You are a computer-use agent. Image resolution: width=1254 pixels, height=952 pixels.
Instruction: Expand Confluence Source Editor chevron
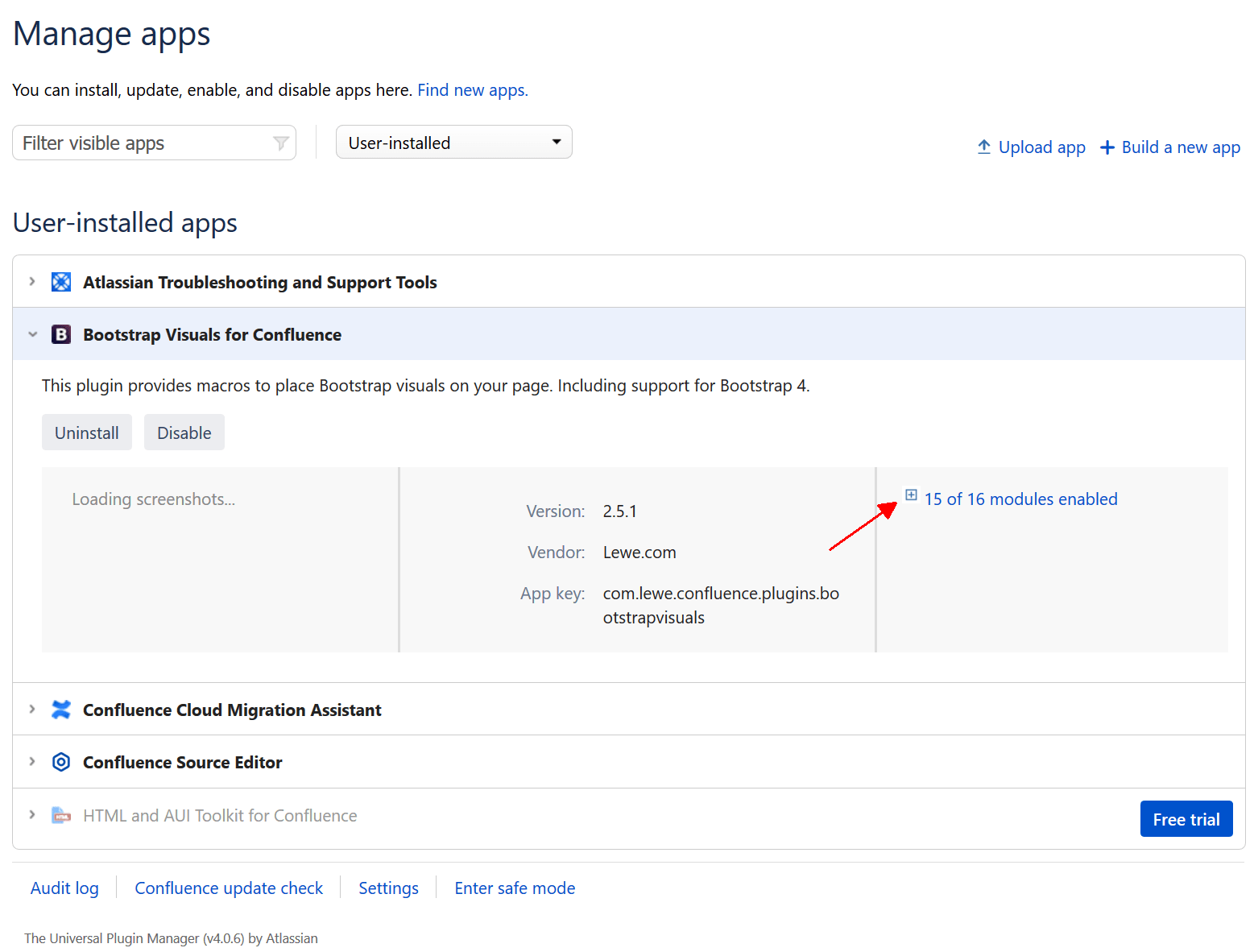(32, 762)
